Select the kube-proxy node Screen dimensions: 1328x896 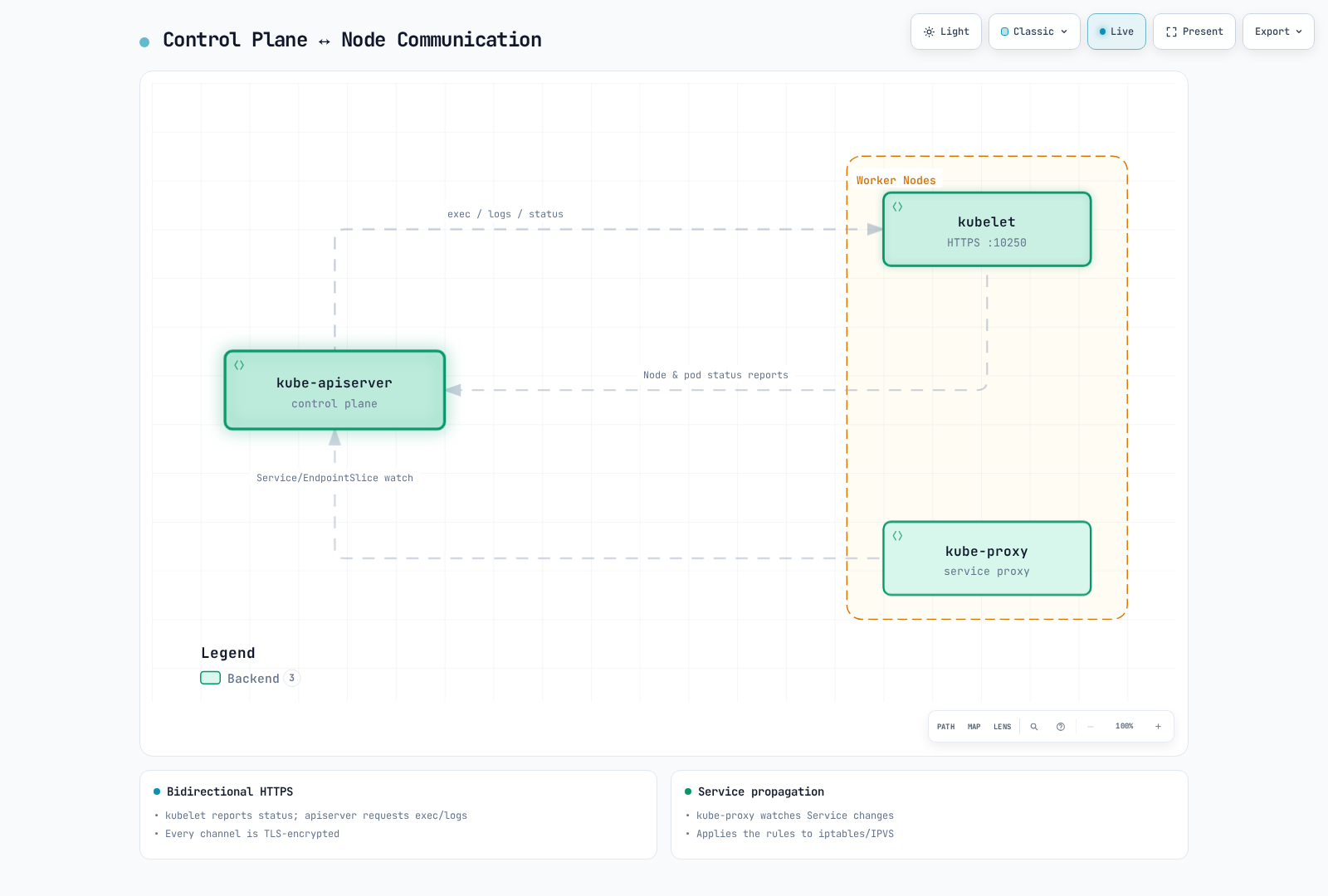pyautogui.click(x=987, y=558)
